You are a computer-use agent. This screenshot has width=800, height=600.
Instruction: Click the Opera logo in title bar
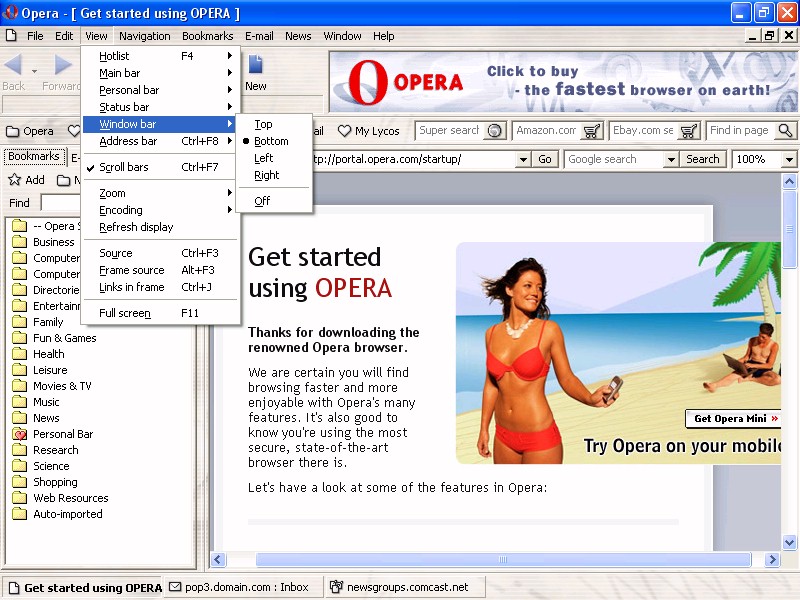pos(10,12)
